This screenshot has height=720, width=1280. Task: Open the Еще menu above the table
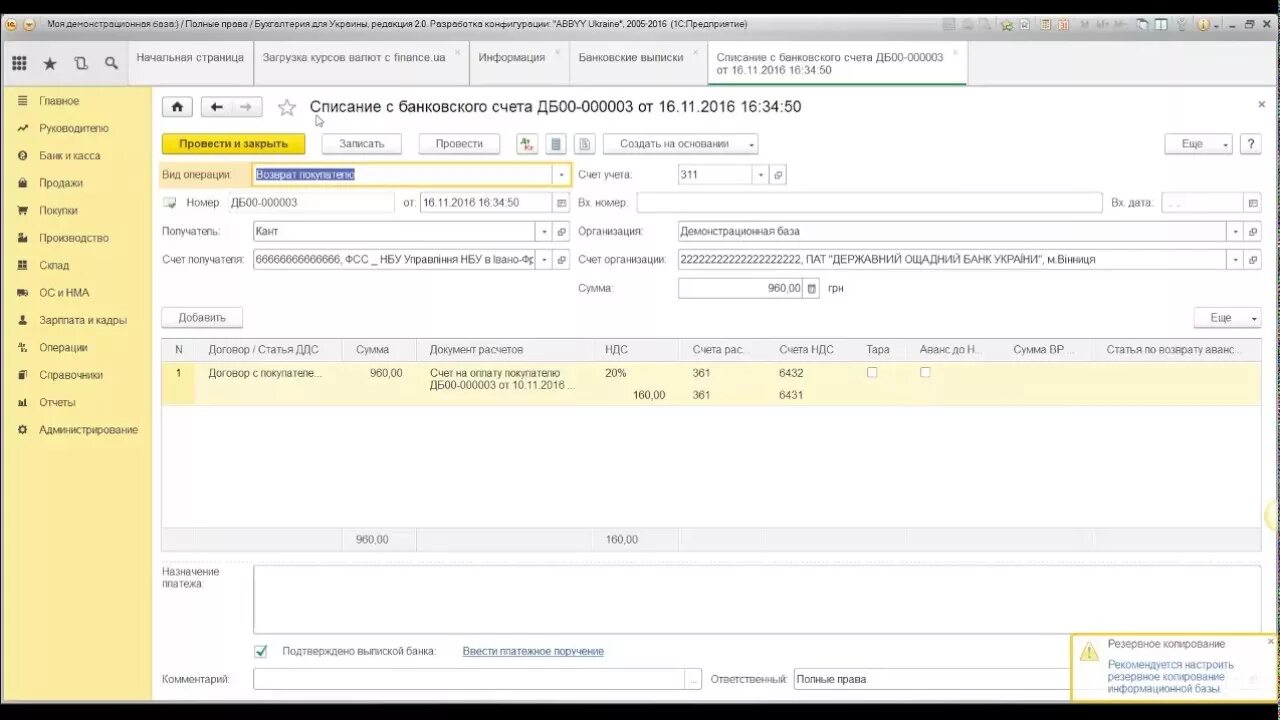coord(1227,318)
